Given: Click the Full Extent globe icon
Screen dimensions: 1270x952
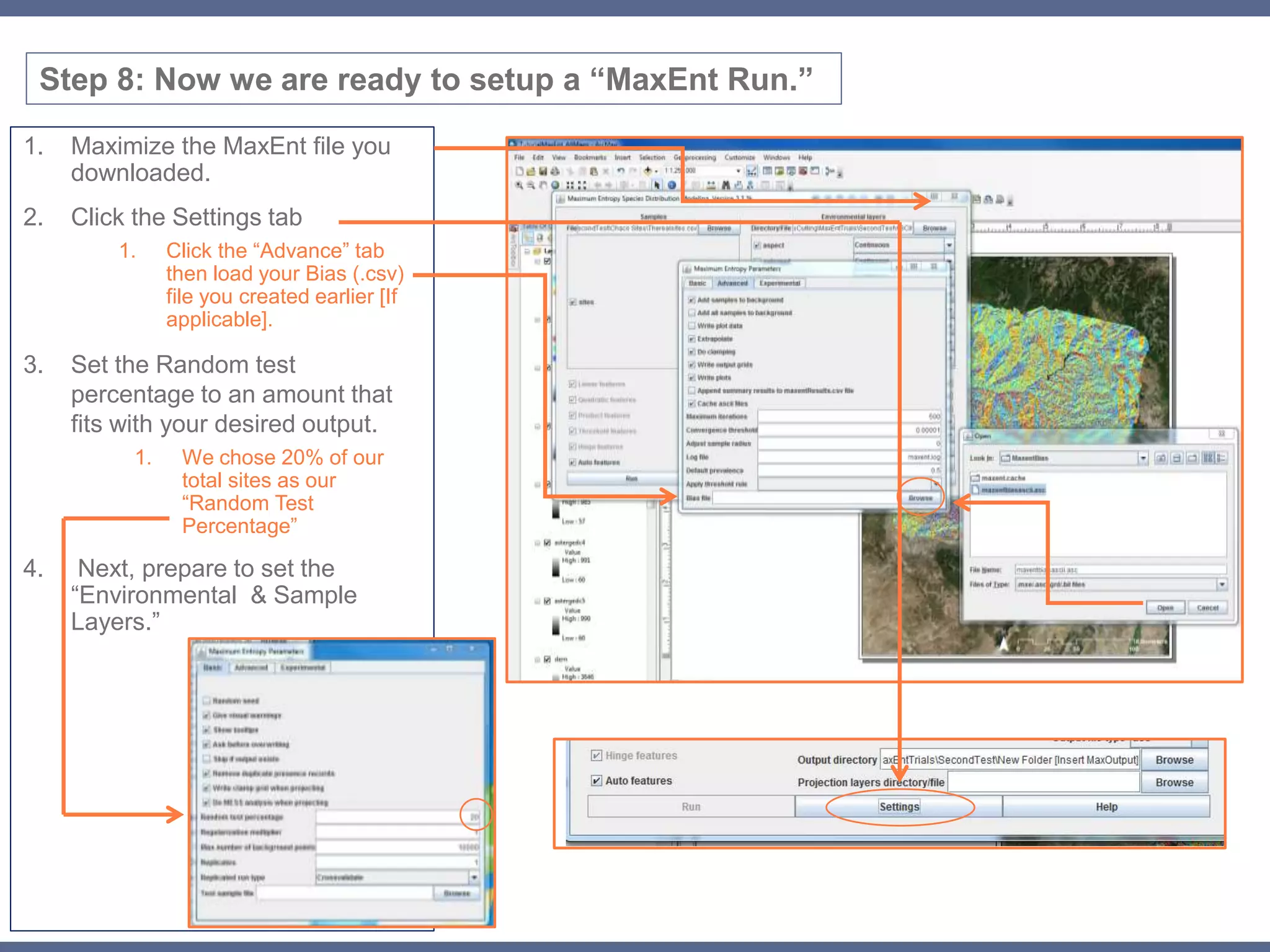Looking at the screenshot, I should click(x=556, y=185).
